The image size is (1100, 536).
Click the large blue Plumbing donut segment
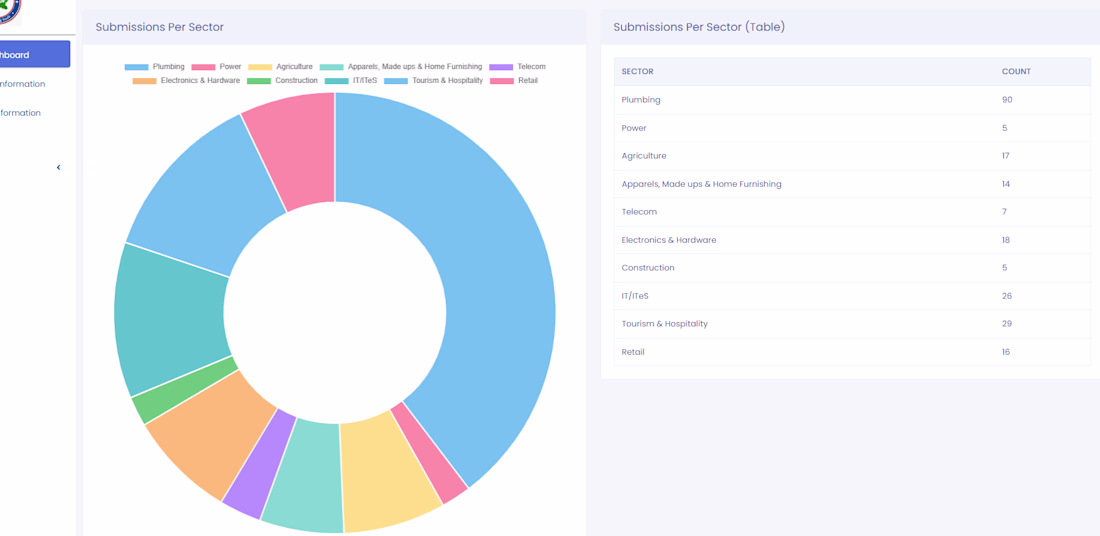(x=490, y=280)
